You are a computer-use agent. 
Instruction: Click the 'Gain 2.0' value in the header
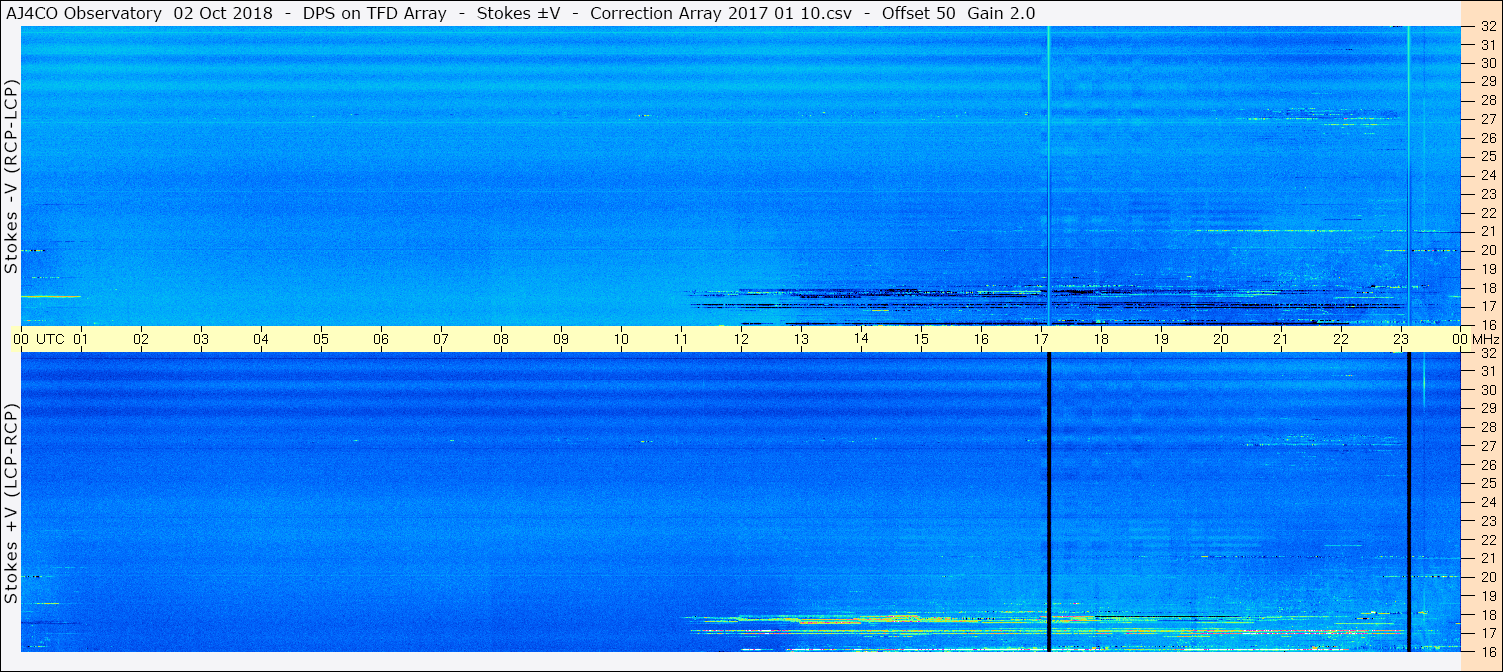pyautogui.click(x=1001, y=13)
